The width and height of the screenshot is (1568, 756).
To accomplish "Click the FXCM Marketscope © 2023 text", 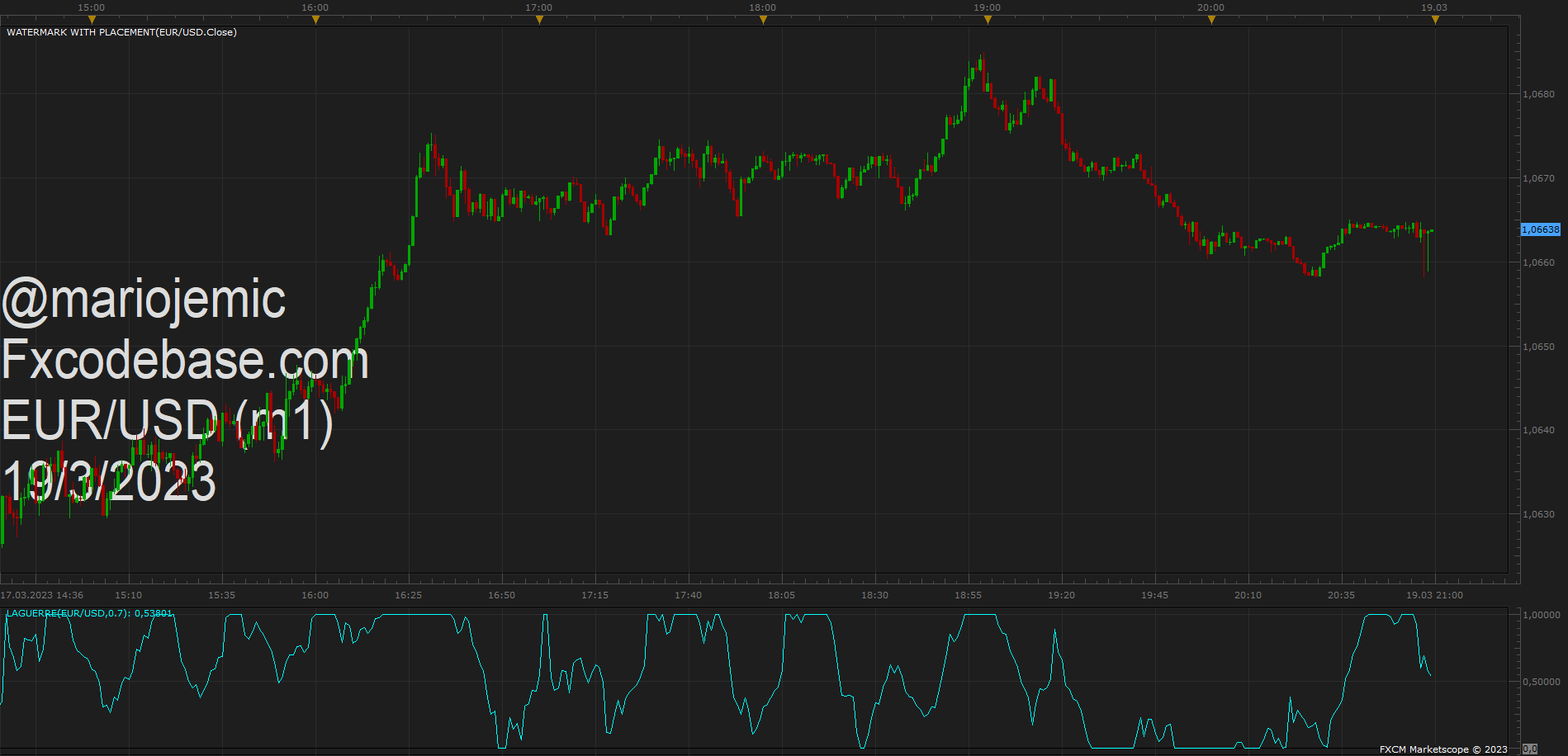I will (1443, 749).
